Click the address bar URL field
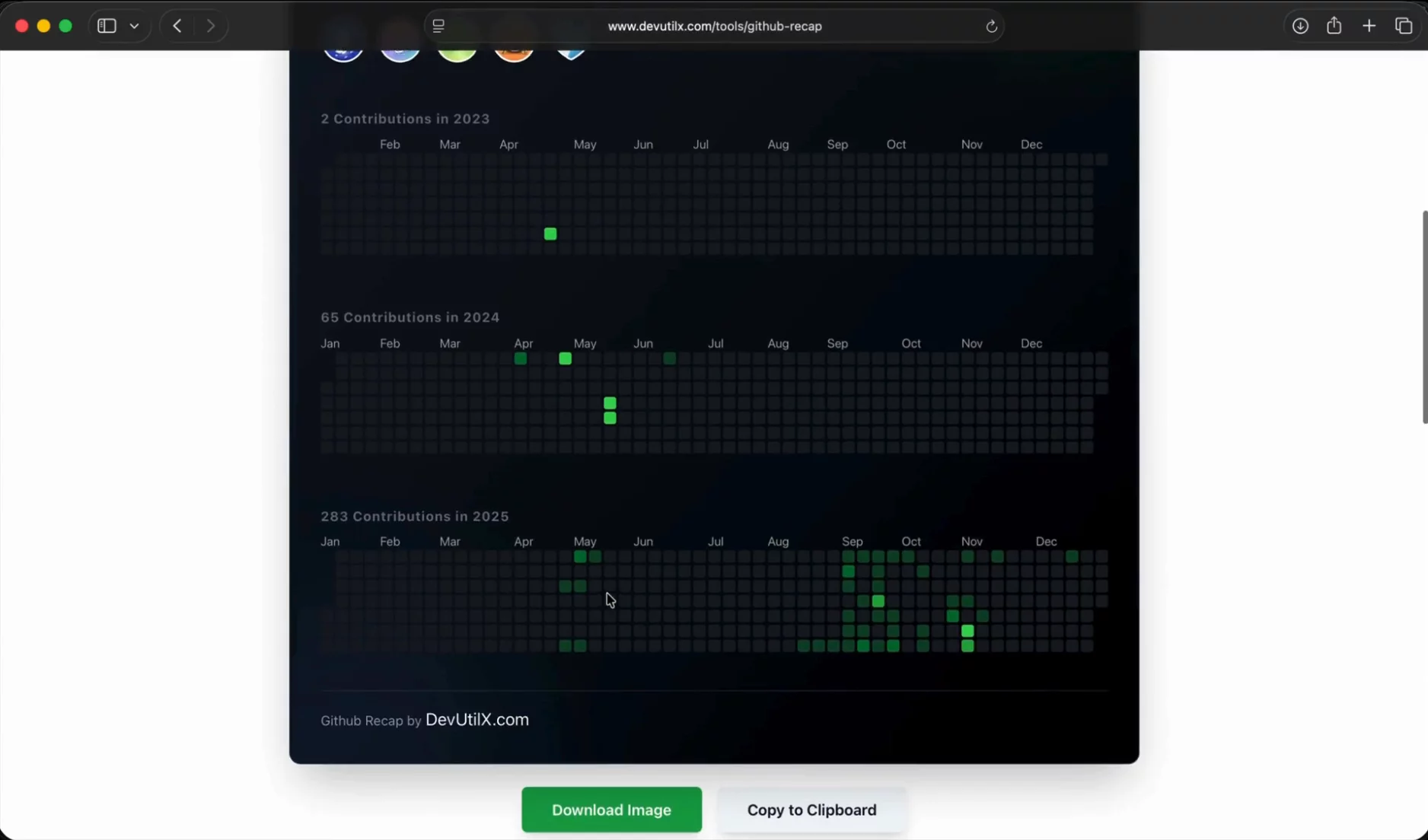This screenshot has height=840, width=1428. pyautogui.click(x=714, y=25)
